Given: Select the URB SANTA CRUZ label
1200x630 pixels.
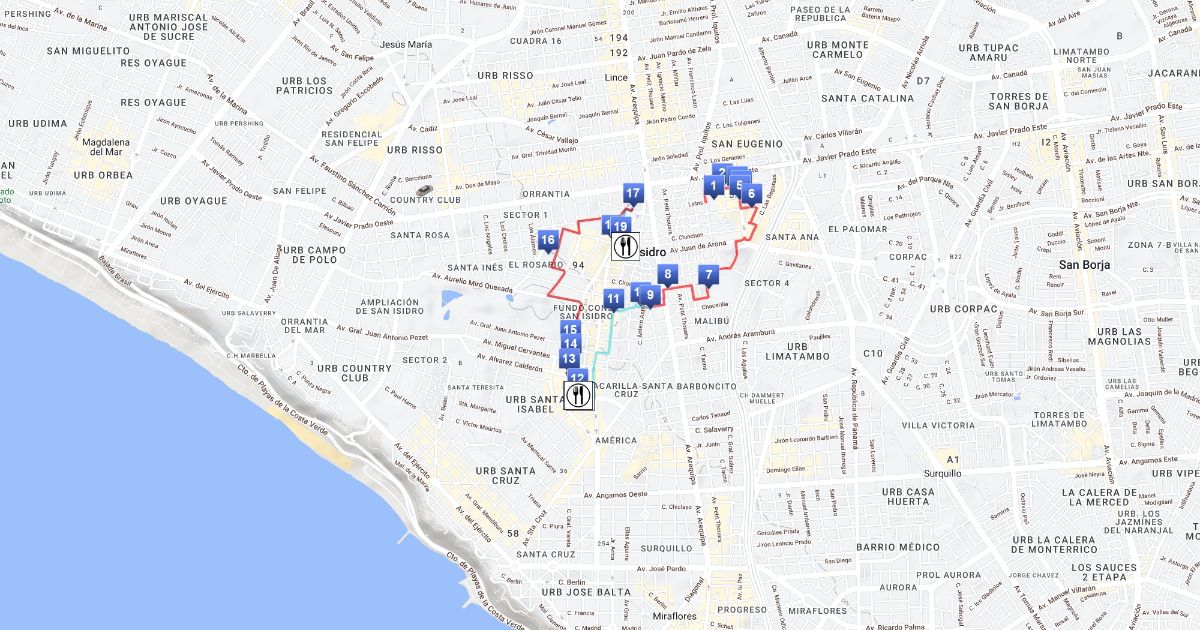Looking at the screenshot, I should (x=505, y=475).
